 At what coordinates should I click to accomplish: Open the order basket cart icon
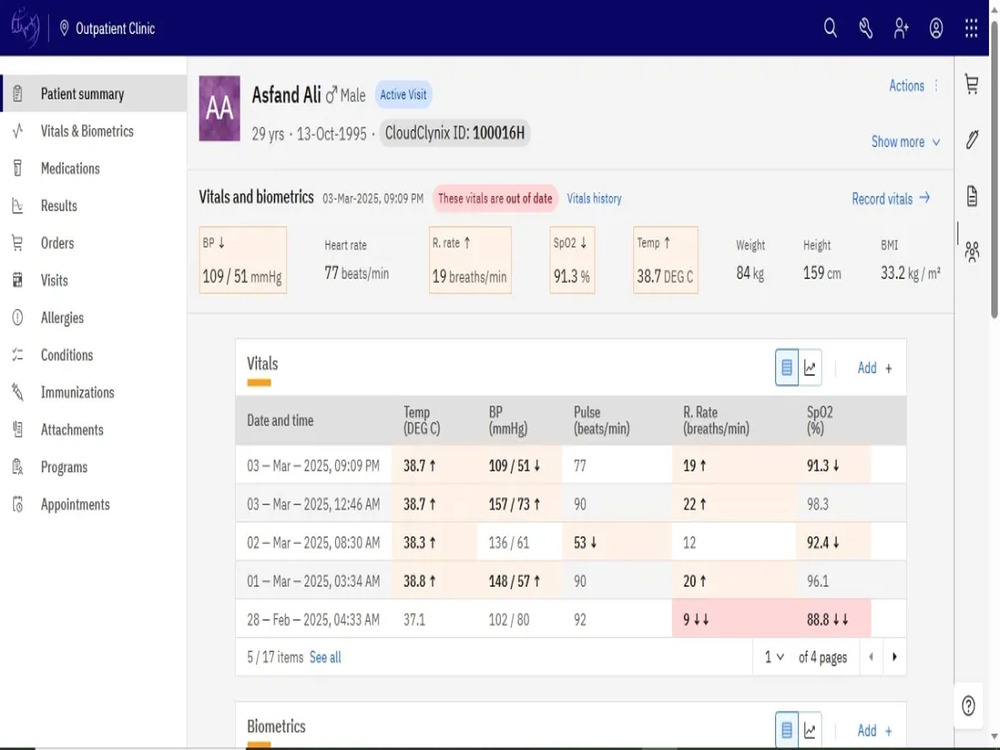[971, 84]
